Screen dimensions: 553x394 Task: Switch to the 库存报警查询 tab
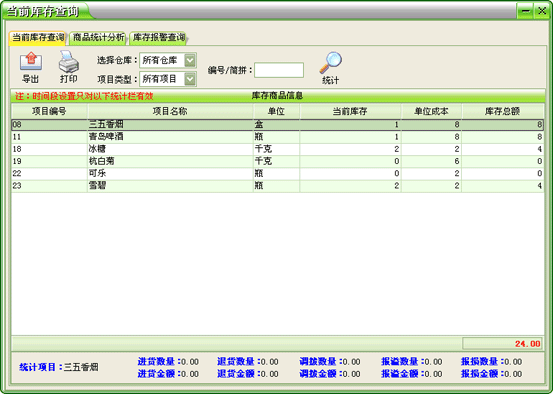pyautogui.click(x=158, y=37)
